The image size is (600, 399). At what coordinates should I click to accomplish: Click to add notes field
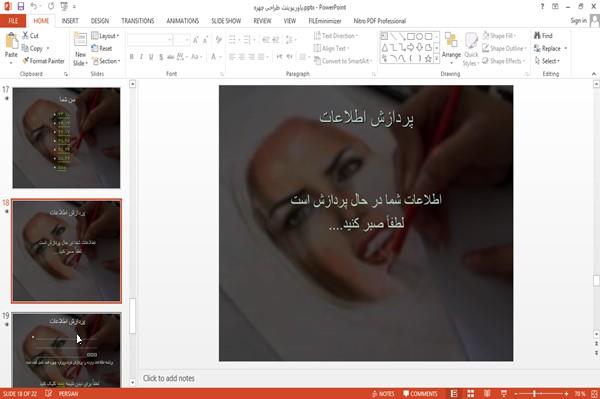click(x=169, y=378)
